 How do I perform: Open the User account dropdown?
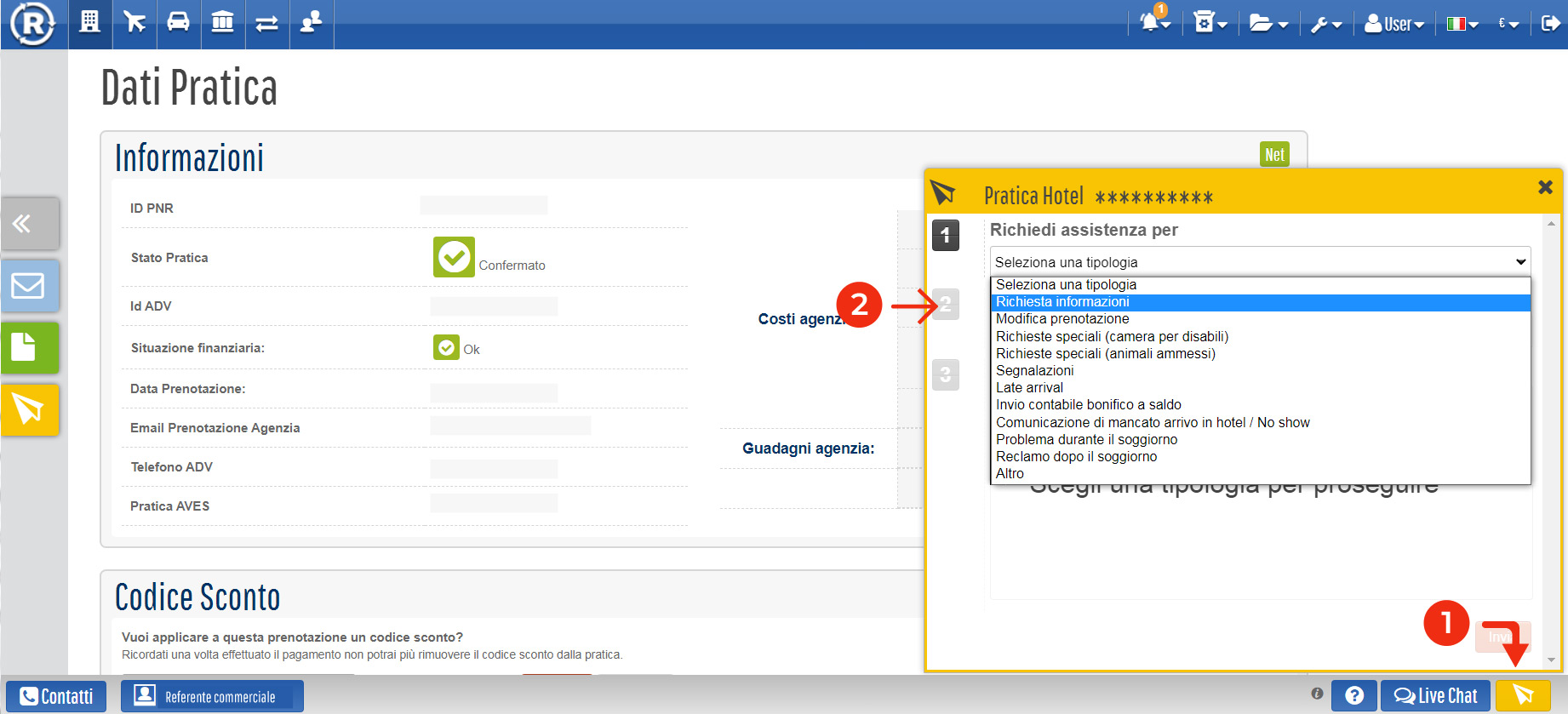(1393, 24)
